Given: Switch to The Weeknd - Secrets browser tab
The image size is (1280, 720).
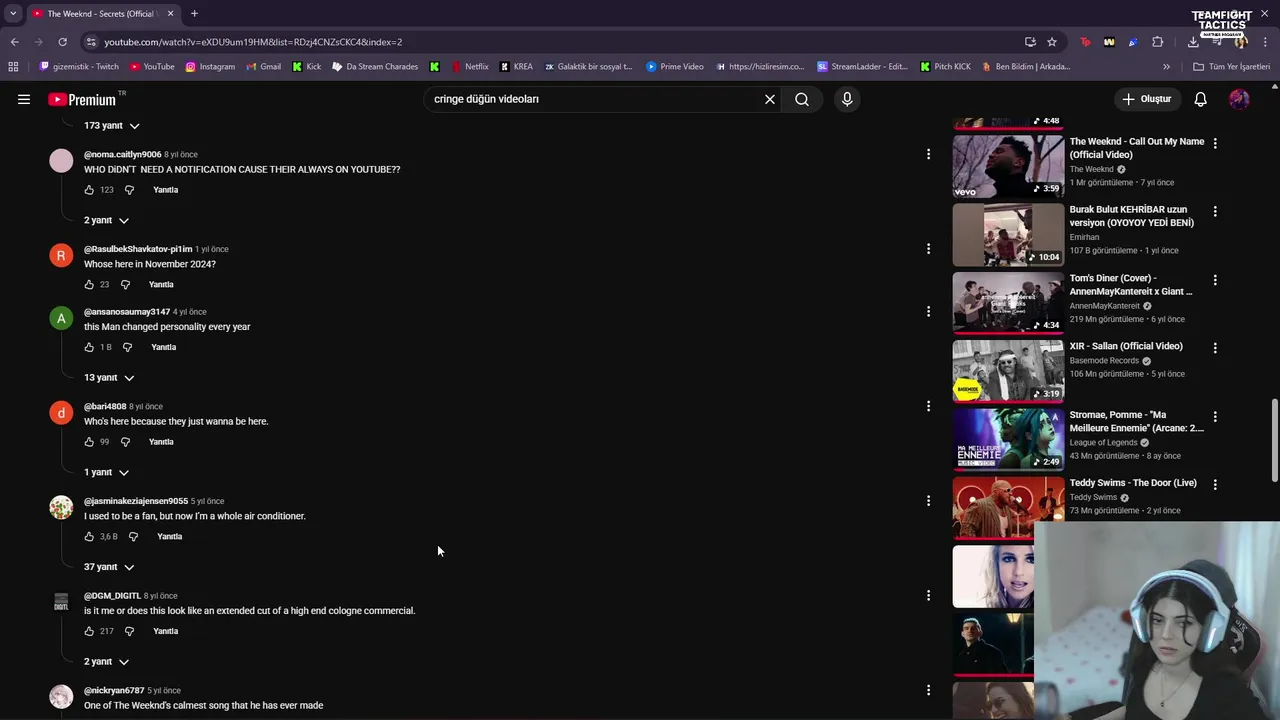Looking at the screenshot, I should point(102,14).
